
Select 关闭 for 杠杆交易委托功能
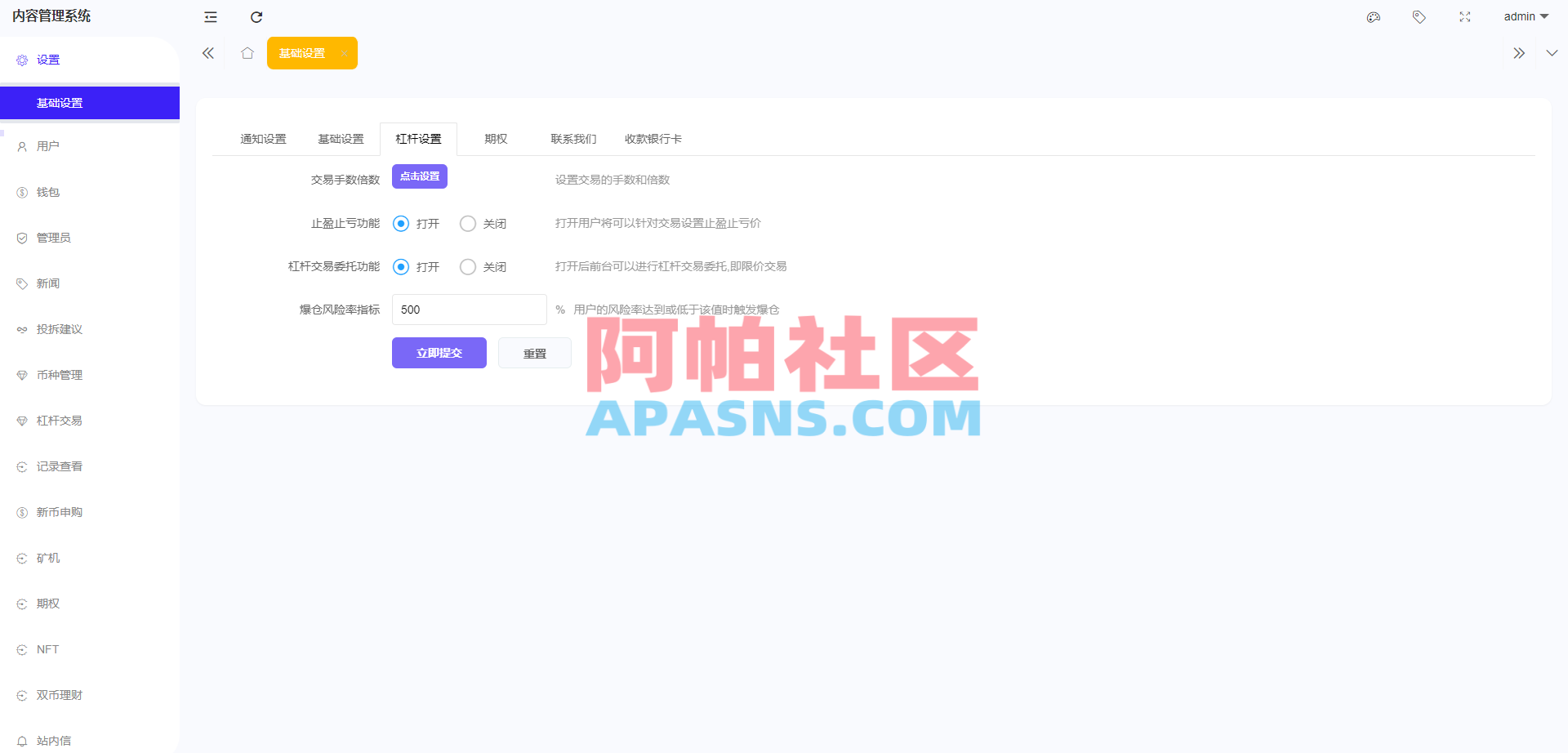(467, 266)
